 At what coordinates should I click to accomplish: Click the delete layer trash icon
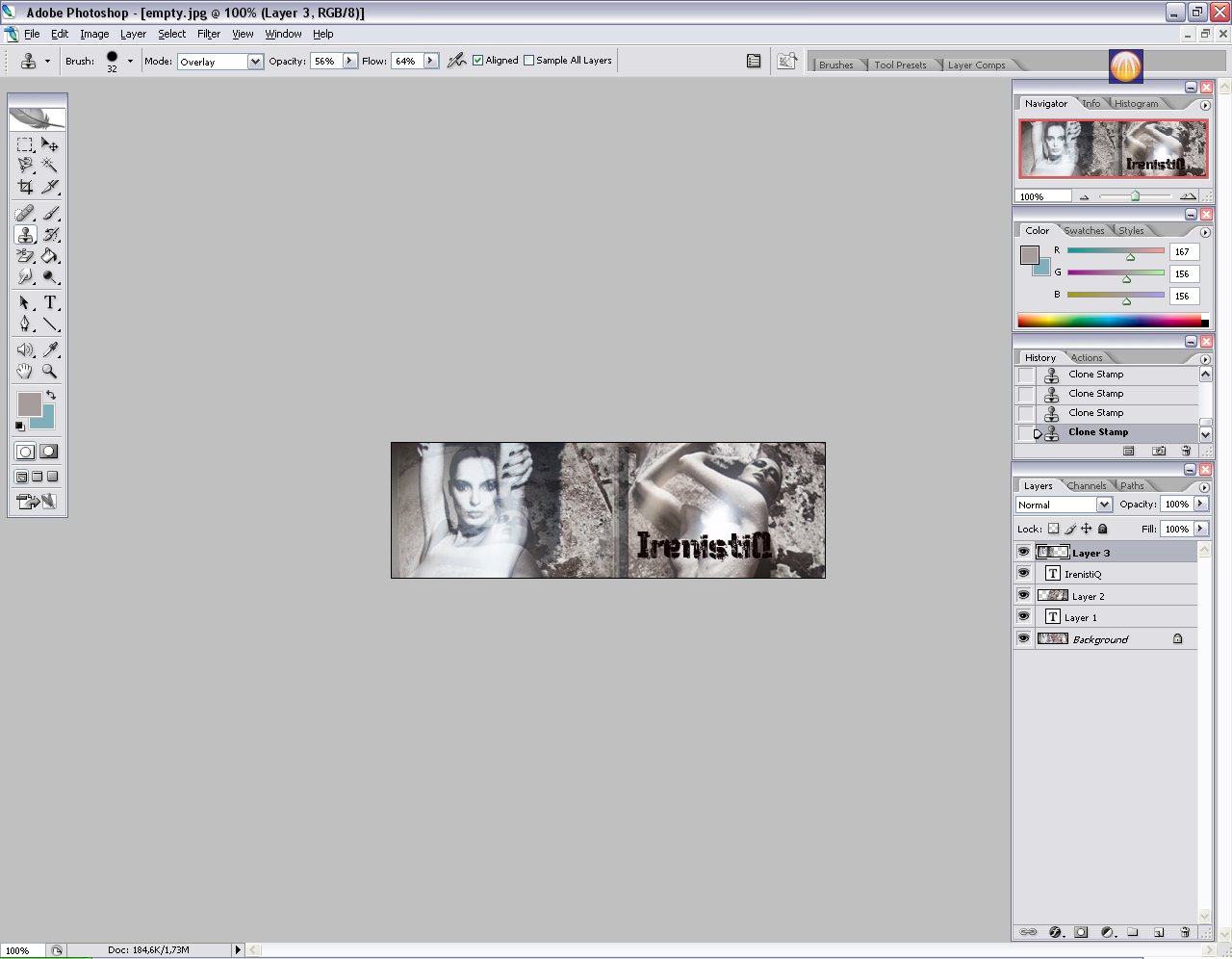click(1185, 932)
